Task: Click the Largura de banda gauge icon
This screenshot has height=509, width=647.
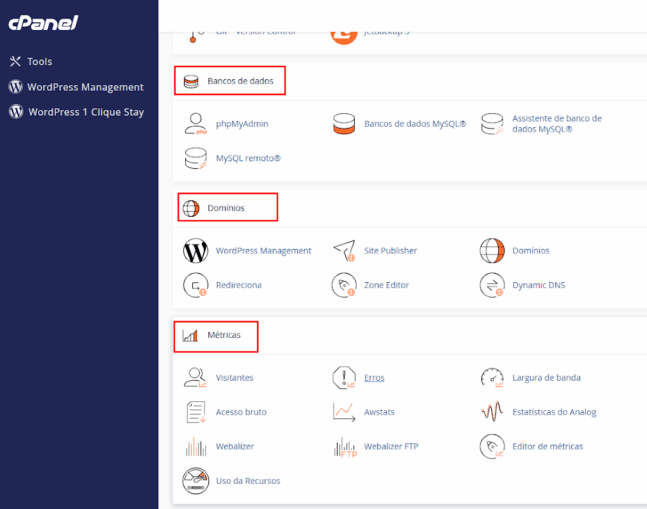Action: 492,378
